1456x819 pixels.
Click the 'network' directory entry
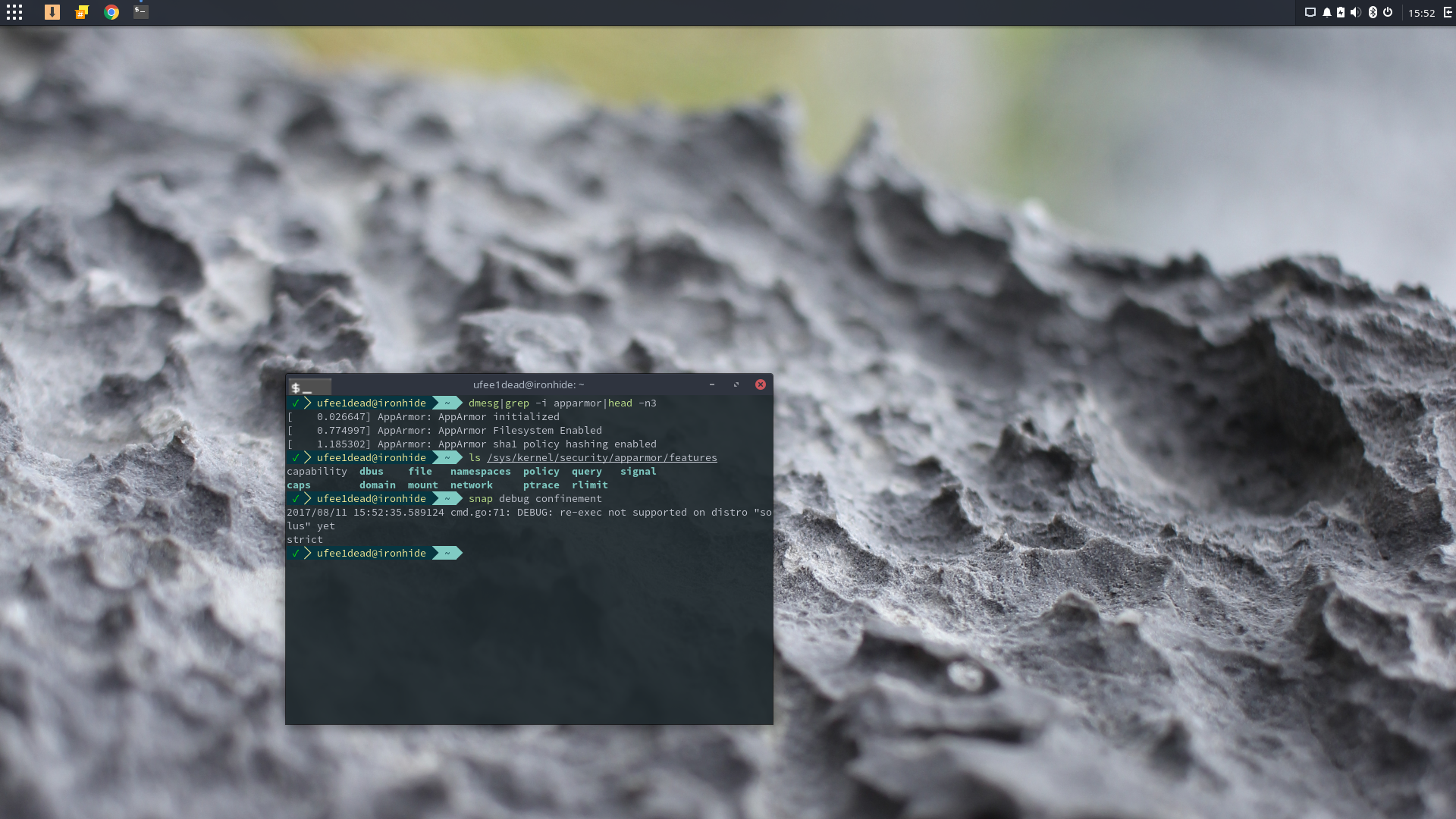[472, 485]
